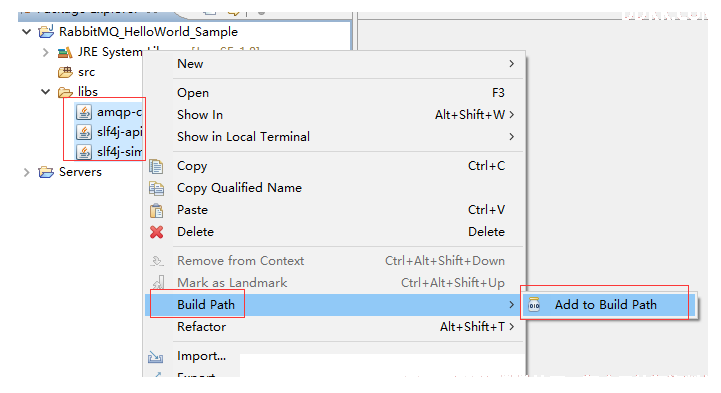This screenshot has width=721, height=393.
Task: Expand the JRE System Library node
Action: (x=46, y=52)
